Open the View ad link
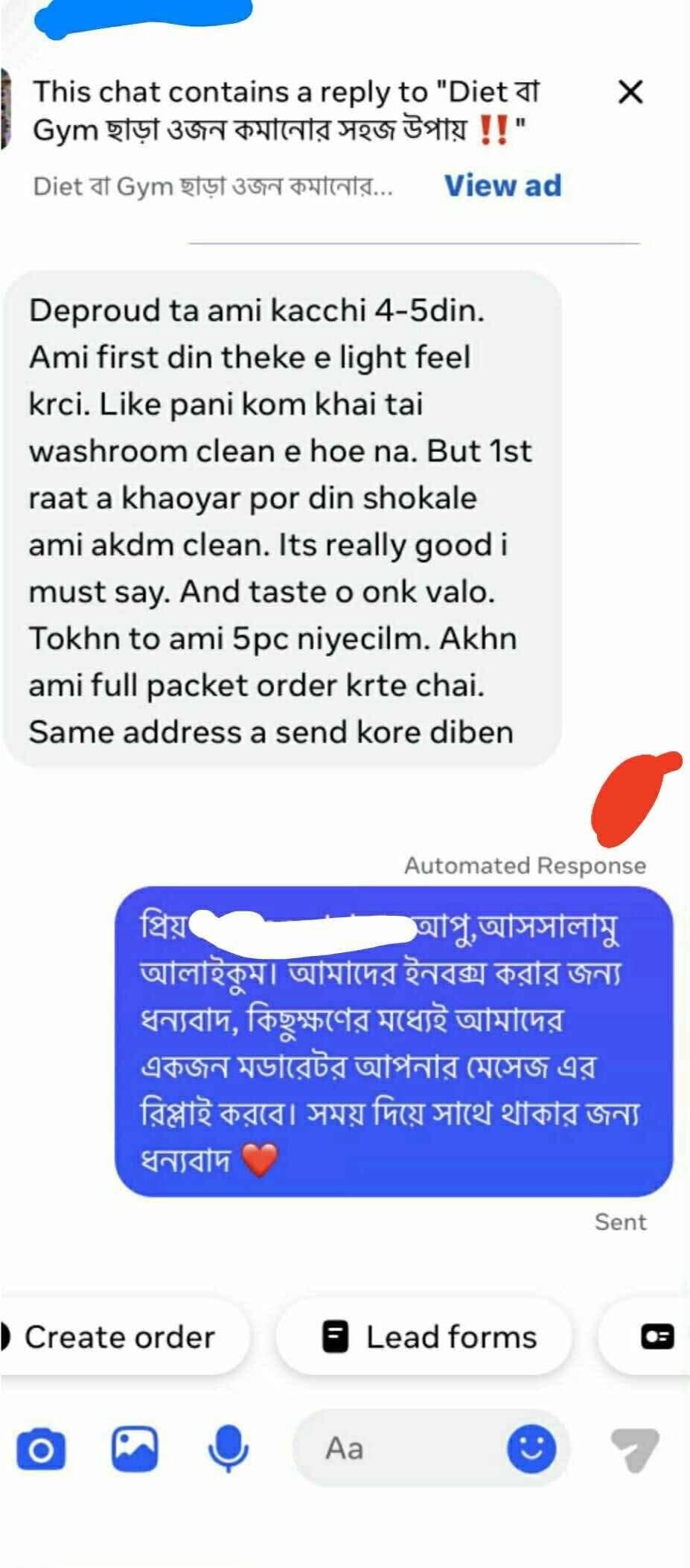This screenshot has height=1568, width=690. coord(502,185)
